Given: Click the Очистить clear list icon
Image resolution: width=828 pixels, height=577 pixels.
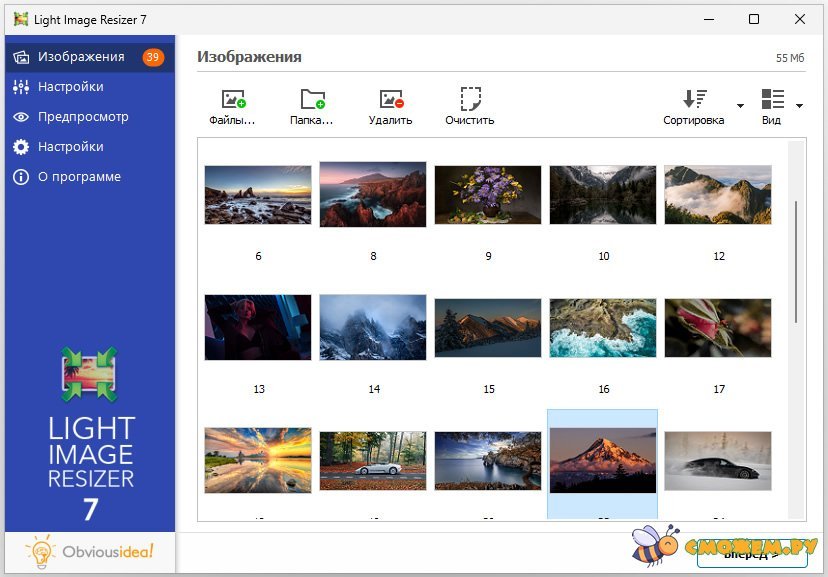Looking at the screenshot, I should click(x=470, y=99).
